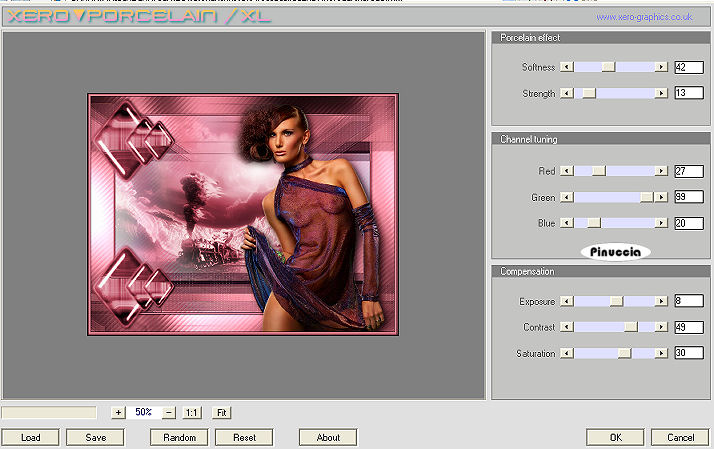Reset all sliders with Reset button
Screen dimensions: 714x449
(x=245, y=438)
